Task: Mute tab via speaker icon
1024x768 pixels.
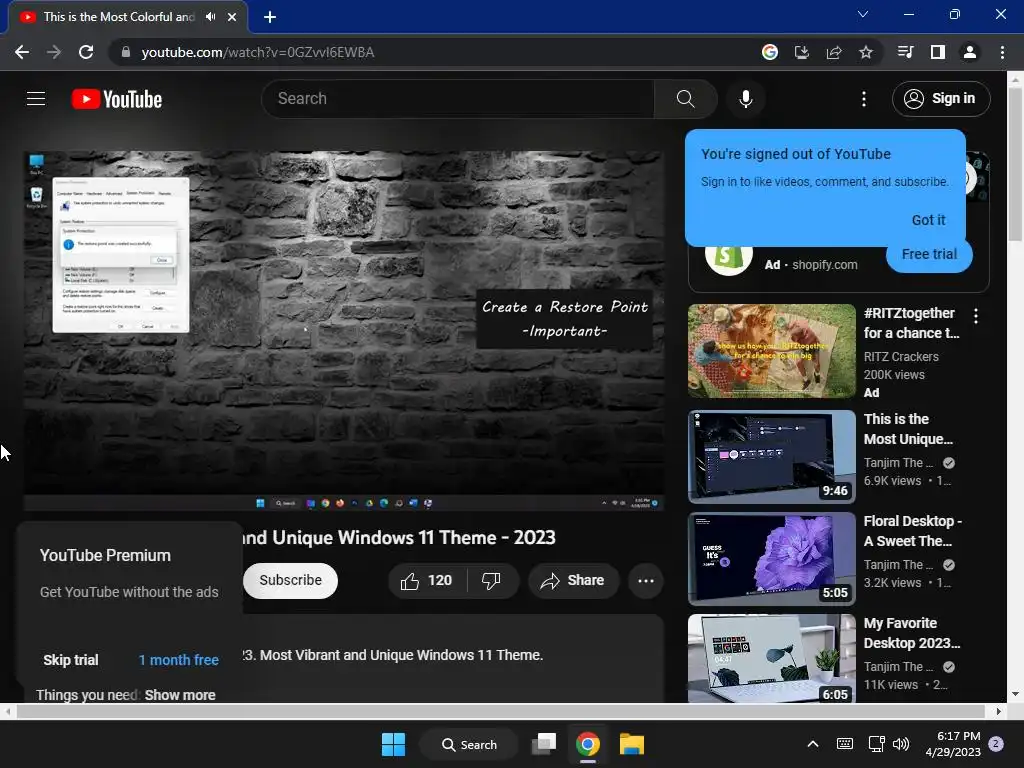Action: pos(210,17)
